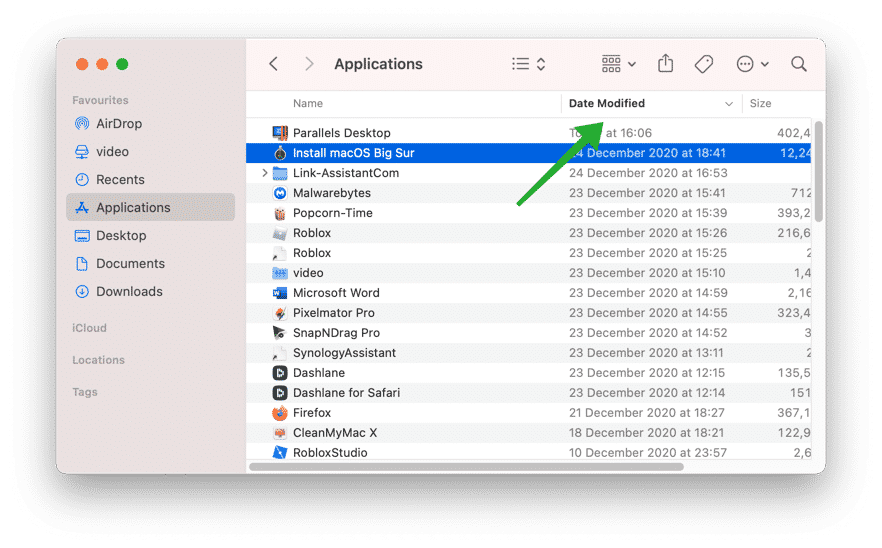This screenshot has width=882, height=548.
Task: Click the yellow minimize window button
Action: 102,64
